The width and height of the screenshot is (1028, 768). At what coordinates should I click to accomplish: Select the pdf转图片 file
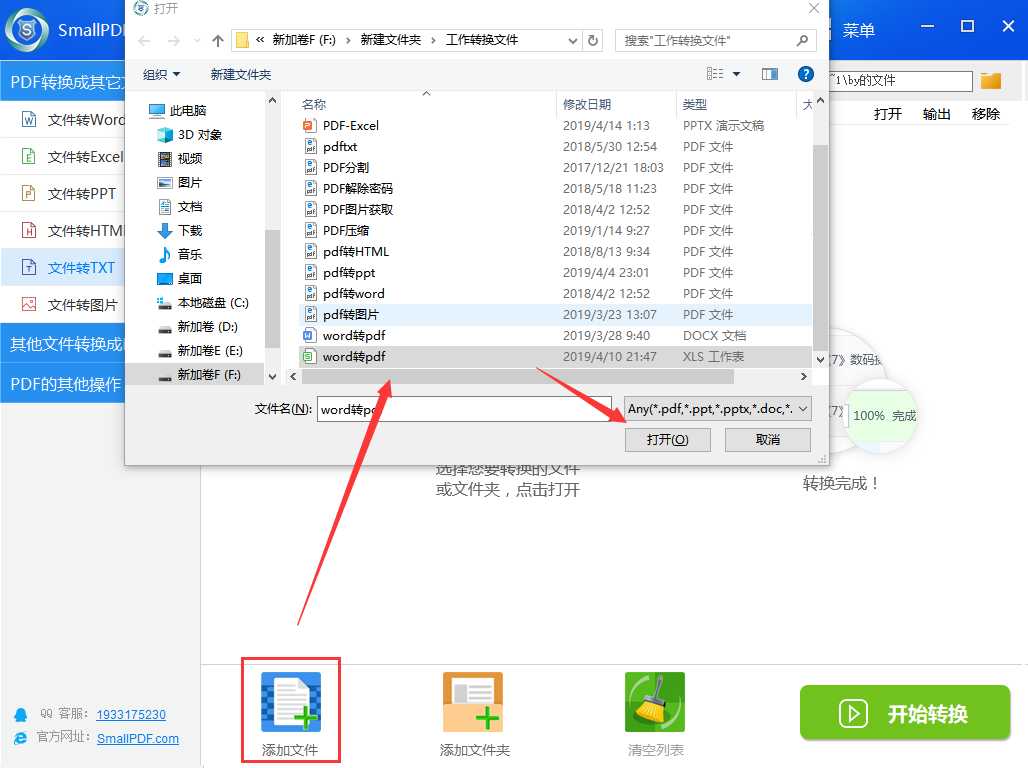pos(555,314)
